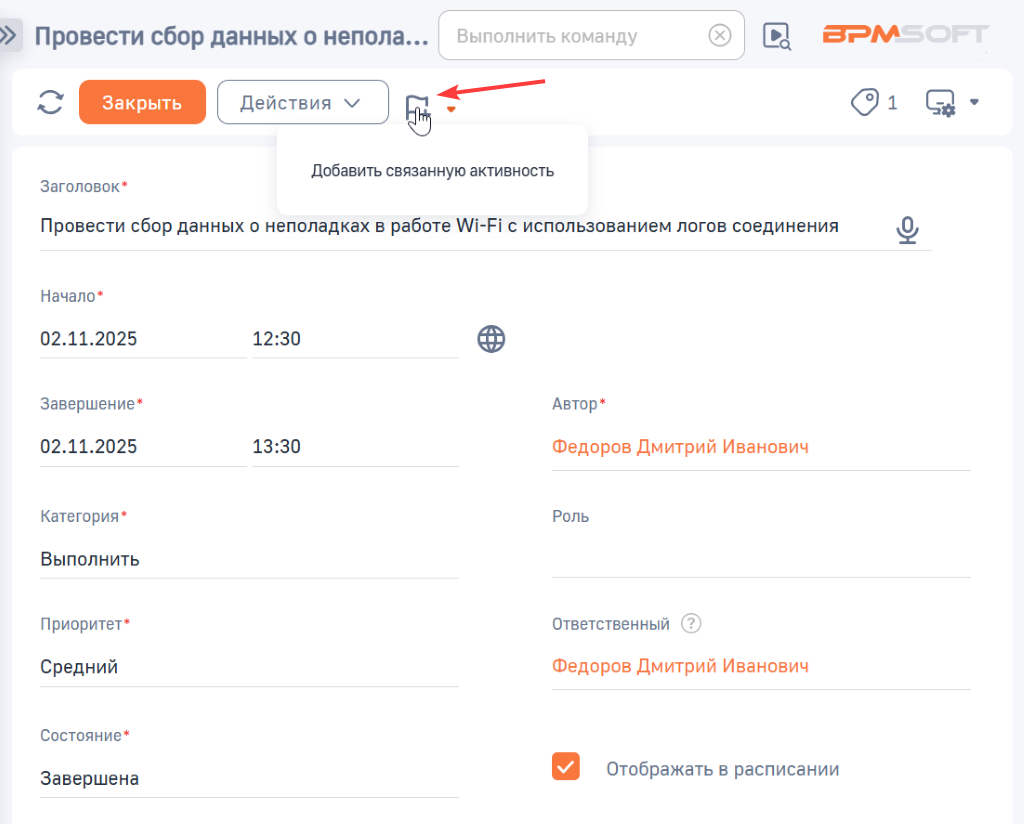1024x824 pixels.
Task: Open the Категория field Выполнить
Action: click(249, 559)
